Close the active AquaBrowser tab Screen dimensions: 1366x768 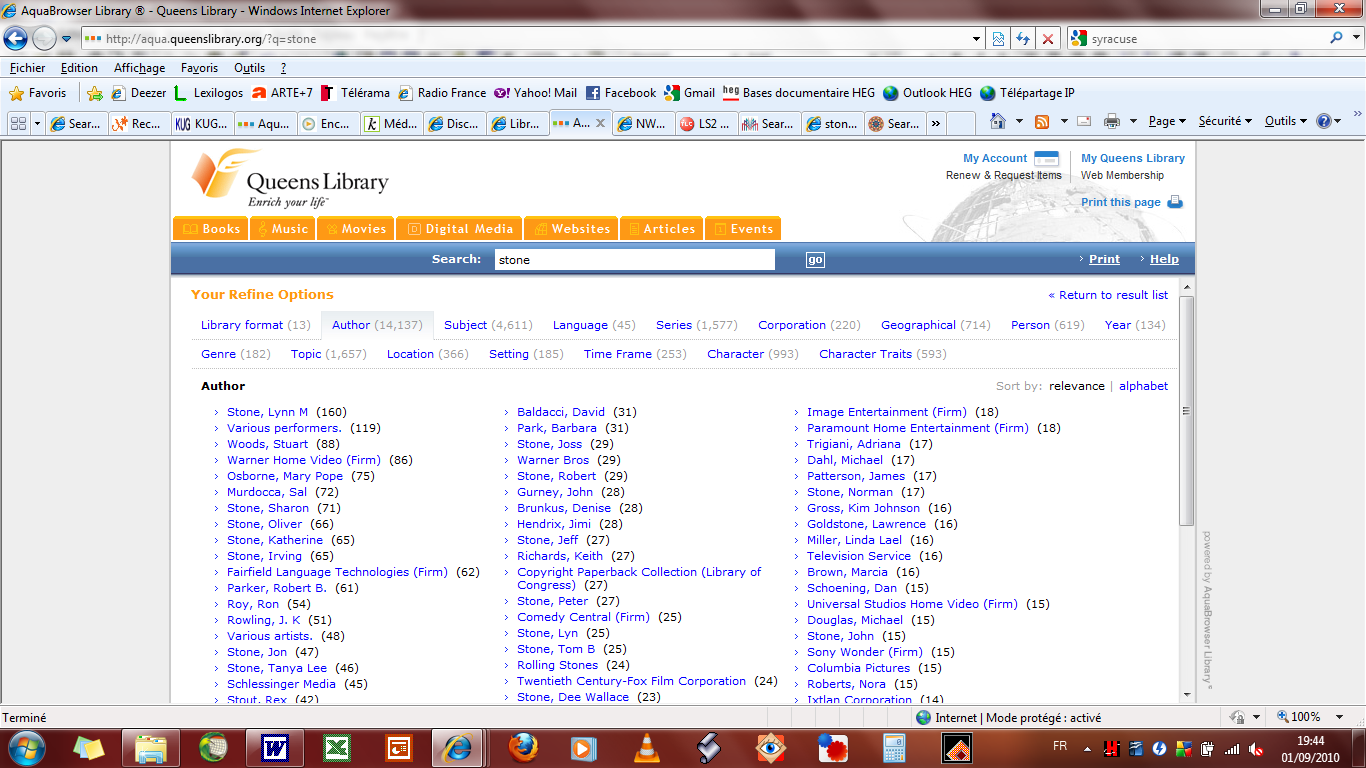[x=600, y=123]
